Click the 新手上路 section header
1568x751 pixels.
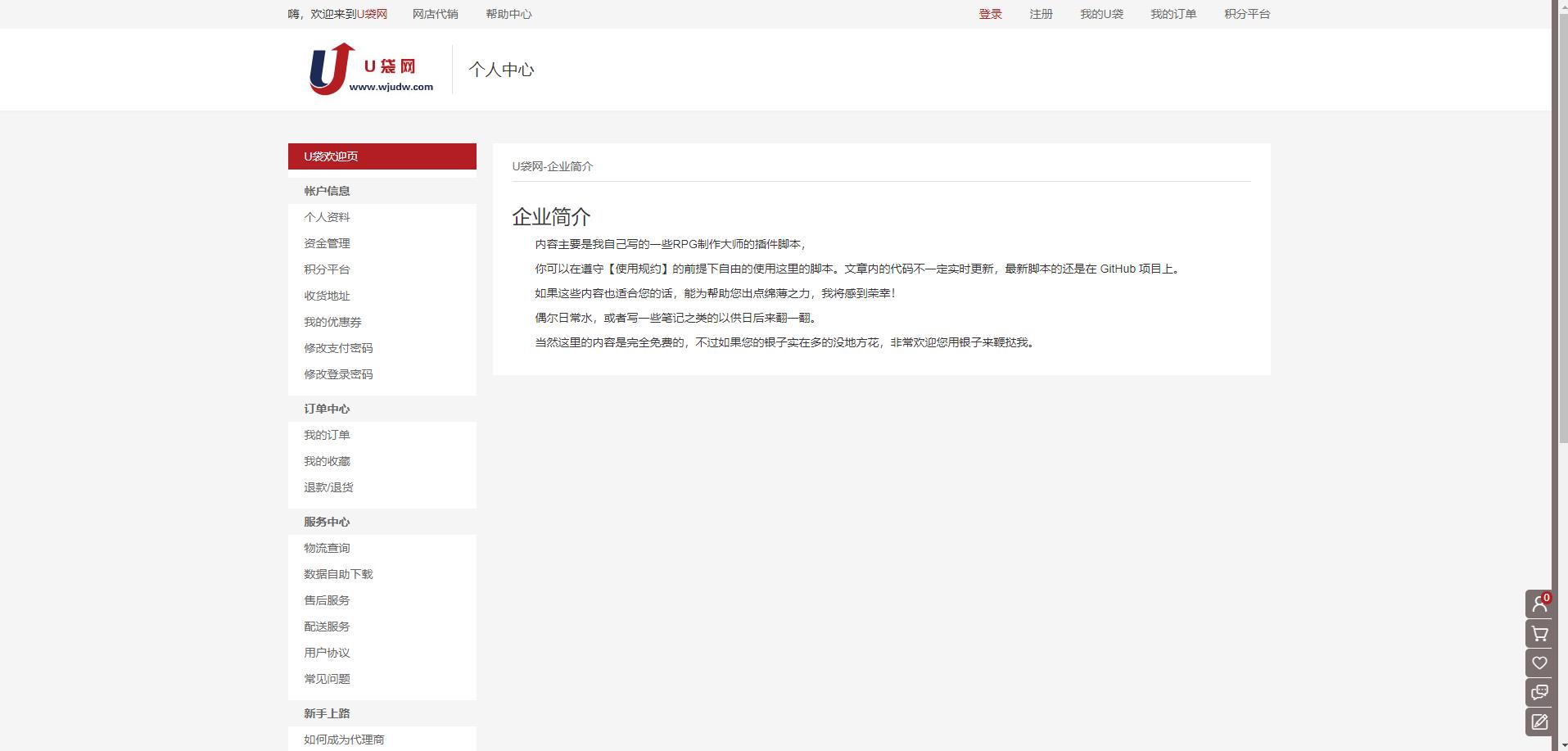327,713
